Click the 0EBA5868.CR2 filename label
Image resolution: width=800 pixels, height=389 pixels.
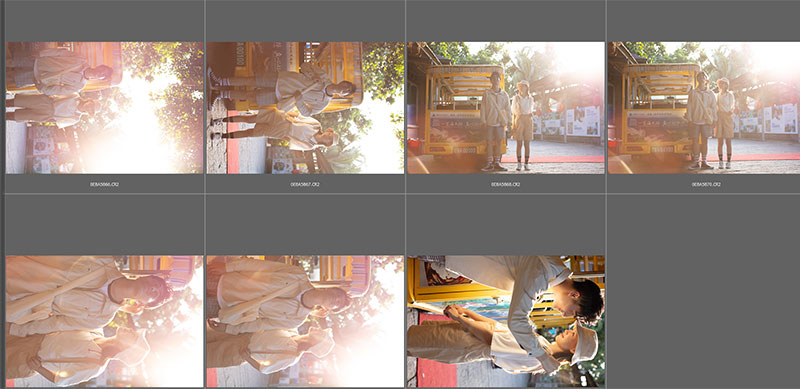pyautogui.click(x=506, y=184)
